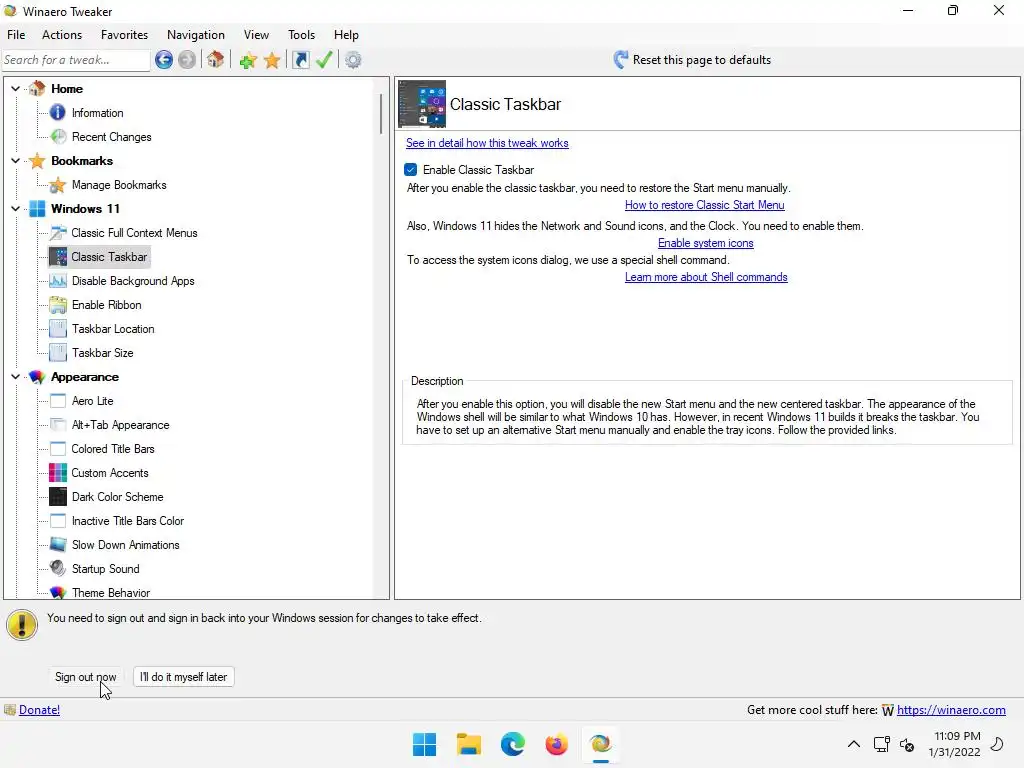Viewport: 1024px width, 768px height.
Task: Open the clock and date in system tray
Action: coord(954,744)
